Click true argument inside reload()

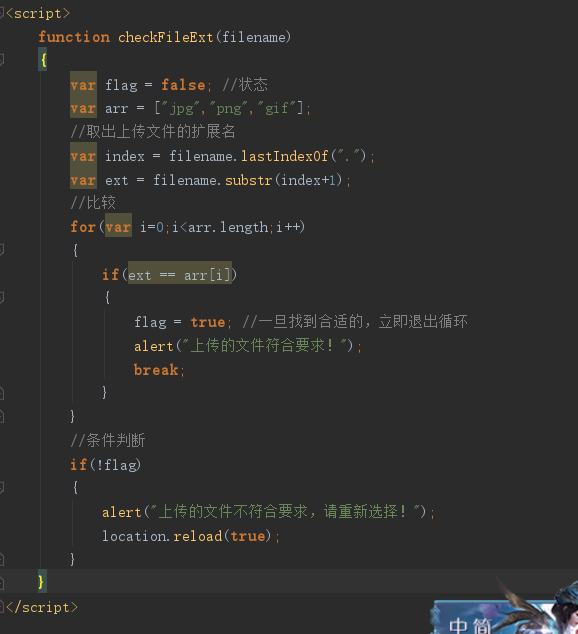coord(248,536)
